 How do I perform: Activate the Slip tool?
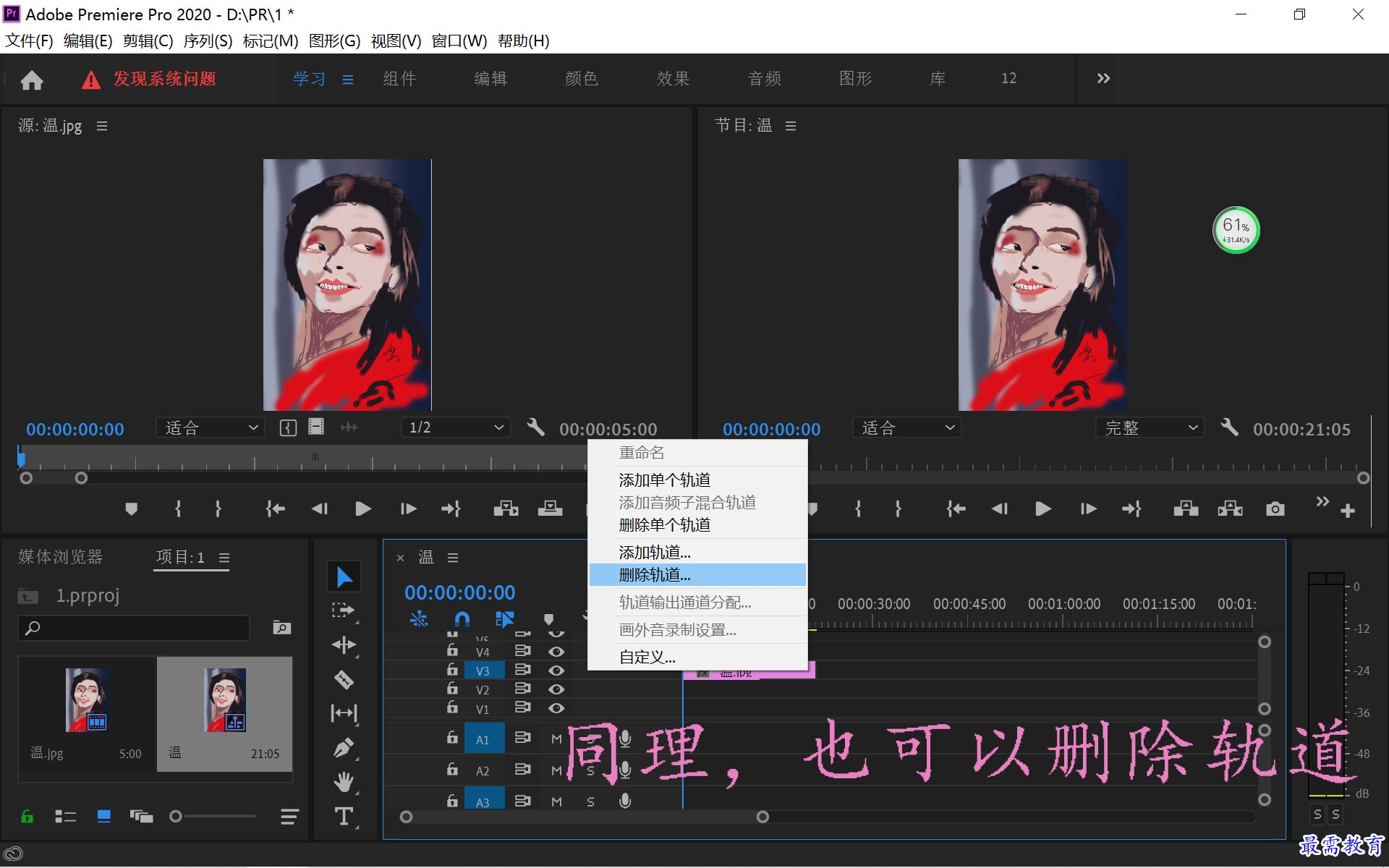pyautogui.click(x=344, y=713)
